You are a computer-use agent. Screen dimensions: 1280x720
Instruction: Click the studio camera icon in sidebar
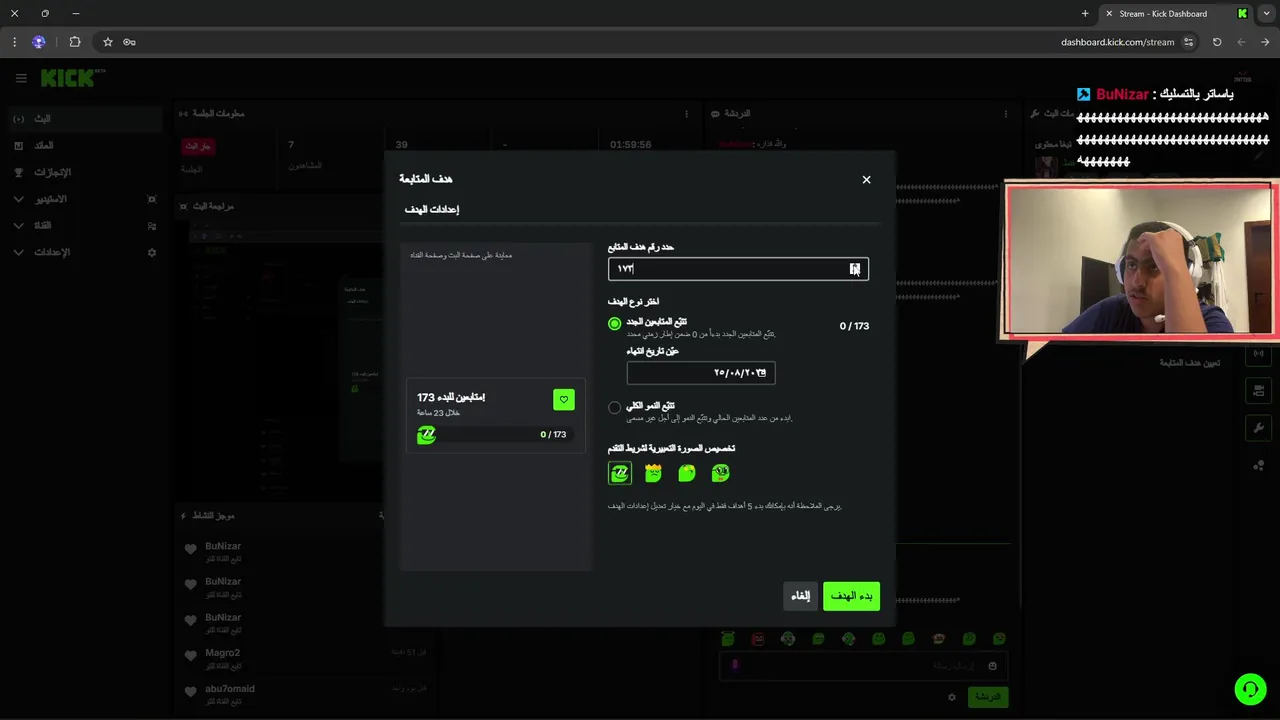[x=152, y=200]
